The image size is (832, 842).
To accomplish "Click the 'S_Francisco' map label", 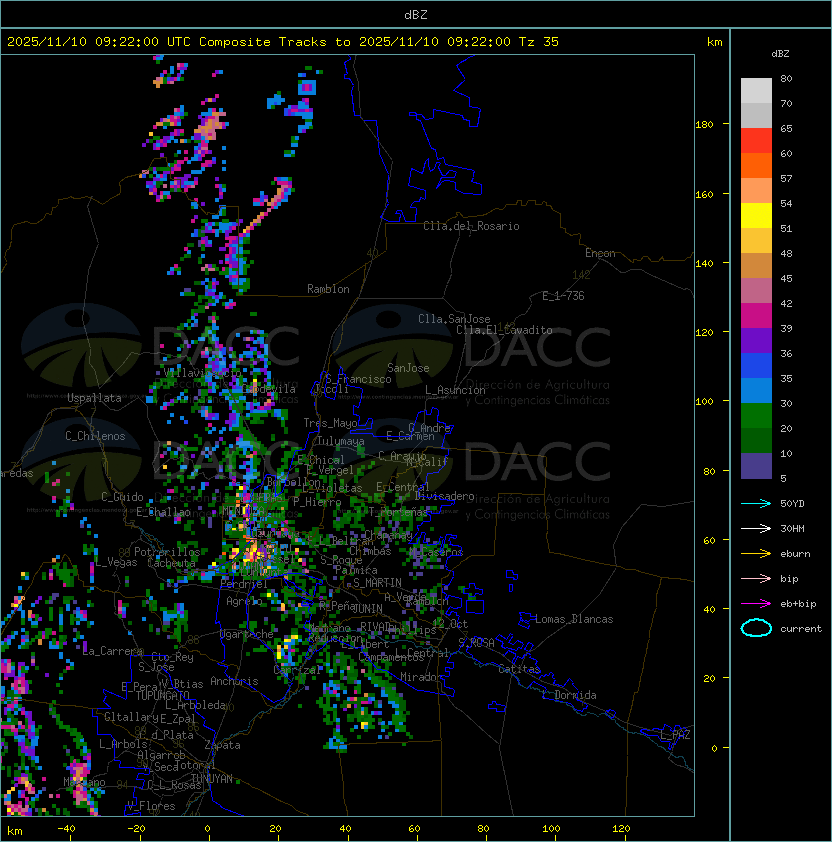I will pyautogui.click(x=358, y=379).
